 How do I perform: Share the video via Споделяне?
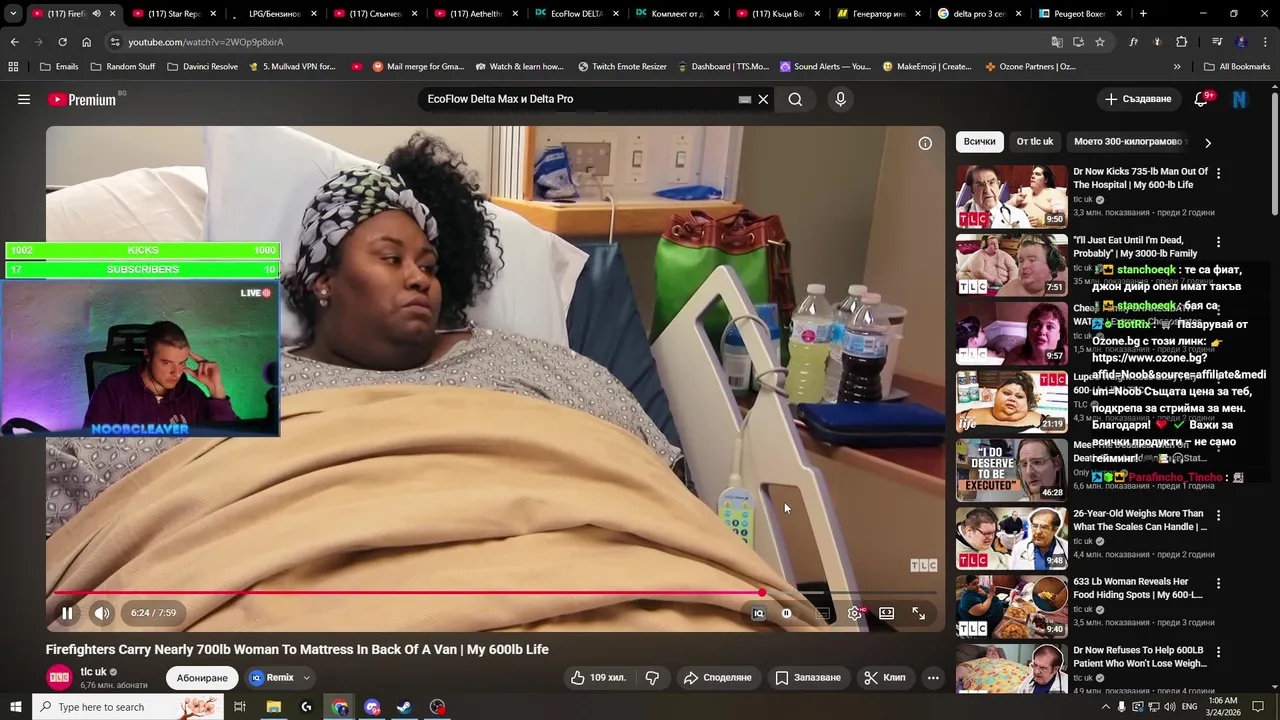click(717, 677)
